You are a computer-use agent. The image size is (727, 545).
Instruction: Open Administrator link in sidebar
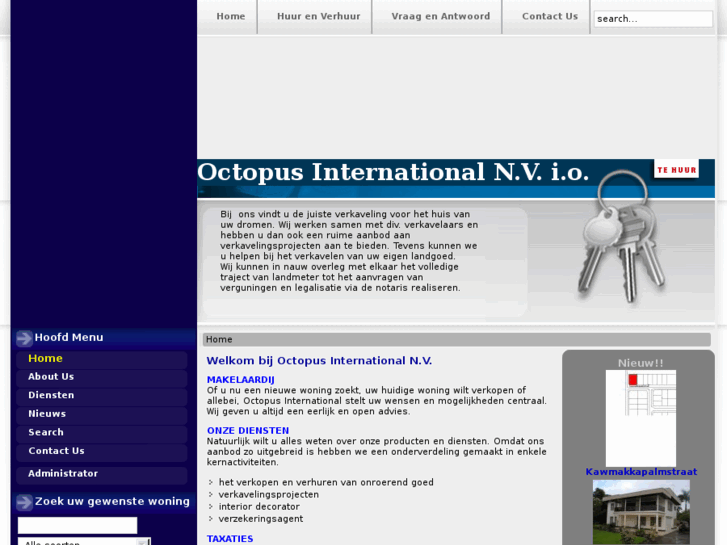pos(102,474)
